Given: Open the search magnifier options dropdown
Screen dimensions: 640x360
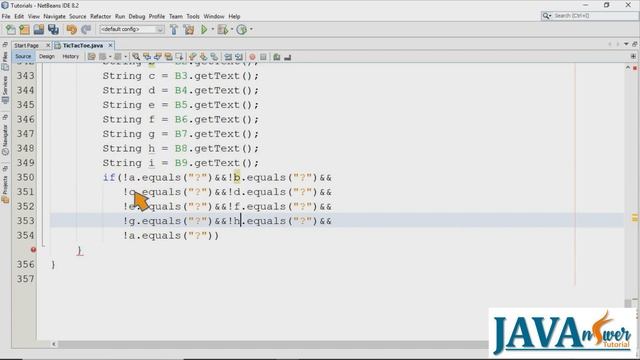Looking at the screenshot, I should point(547,16).
